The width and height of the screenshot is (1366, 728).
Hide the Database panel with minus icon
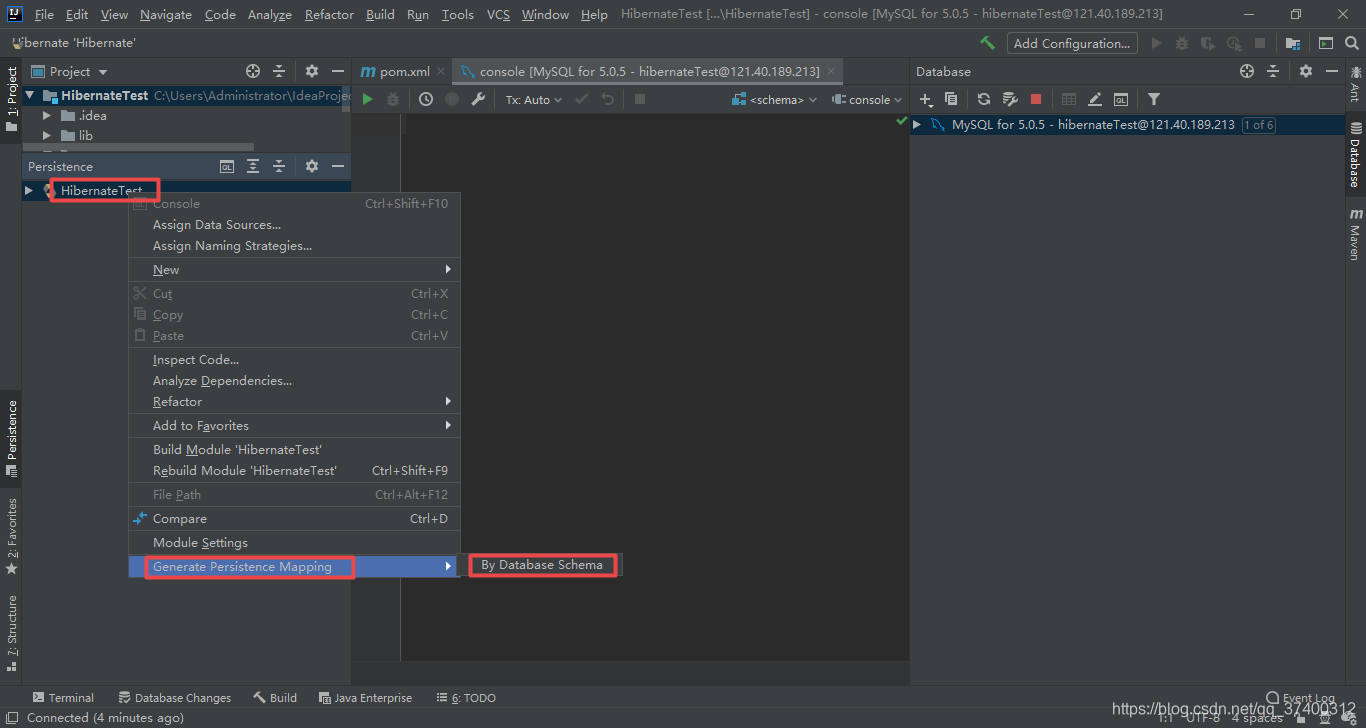click(x=1332, y=71)
